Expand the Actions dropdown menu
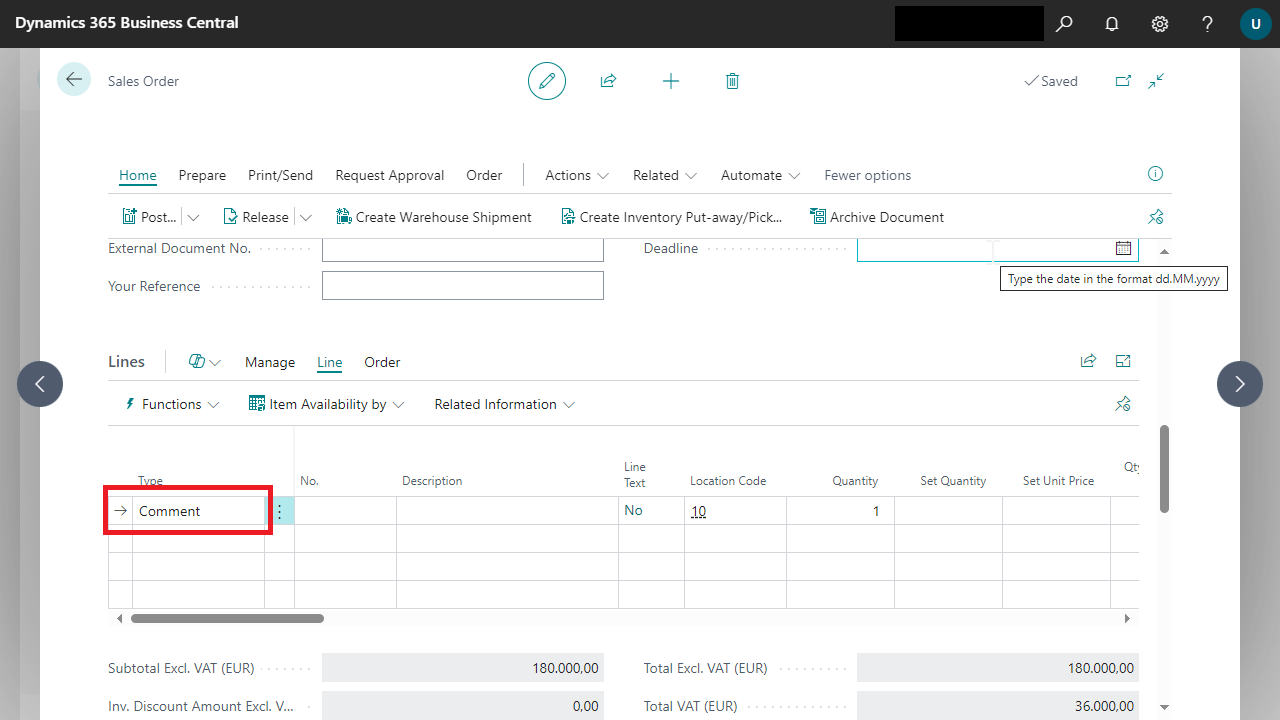 point(577,175)
